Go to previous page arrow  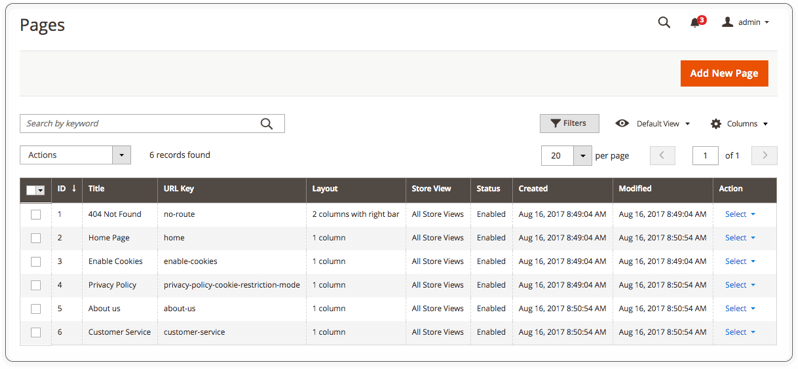(x=663, y=156)
